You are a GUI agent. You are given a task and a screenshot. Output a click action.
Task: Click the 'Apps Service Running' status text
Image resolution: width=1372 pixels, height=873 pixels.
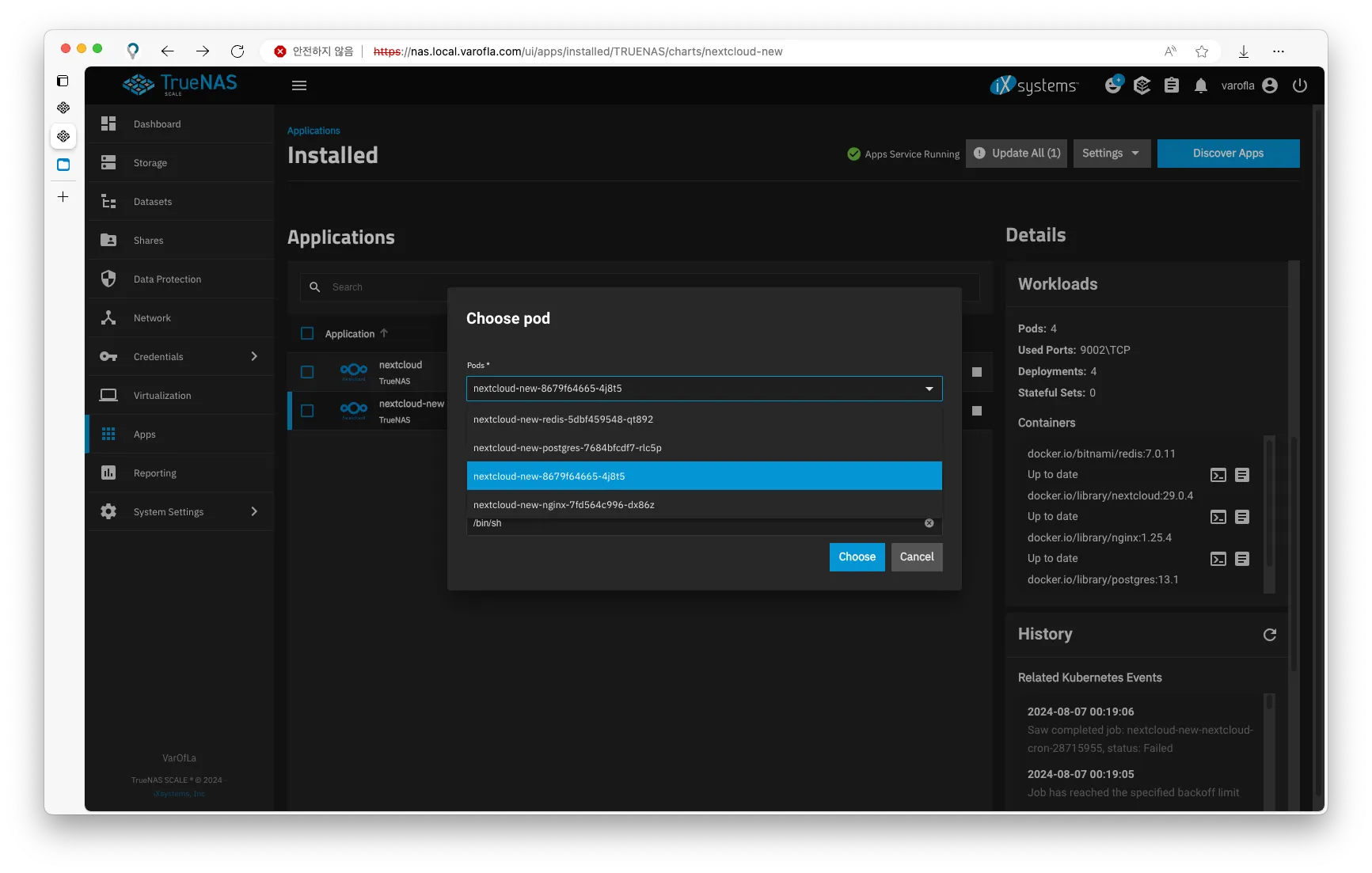point(912,154)
